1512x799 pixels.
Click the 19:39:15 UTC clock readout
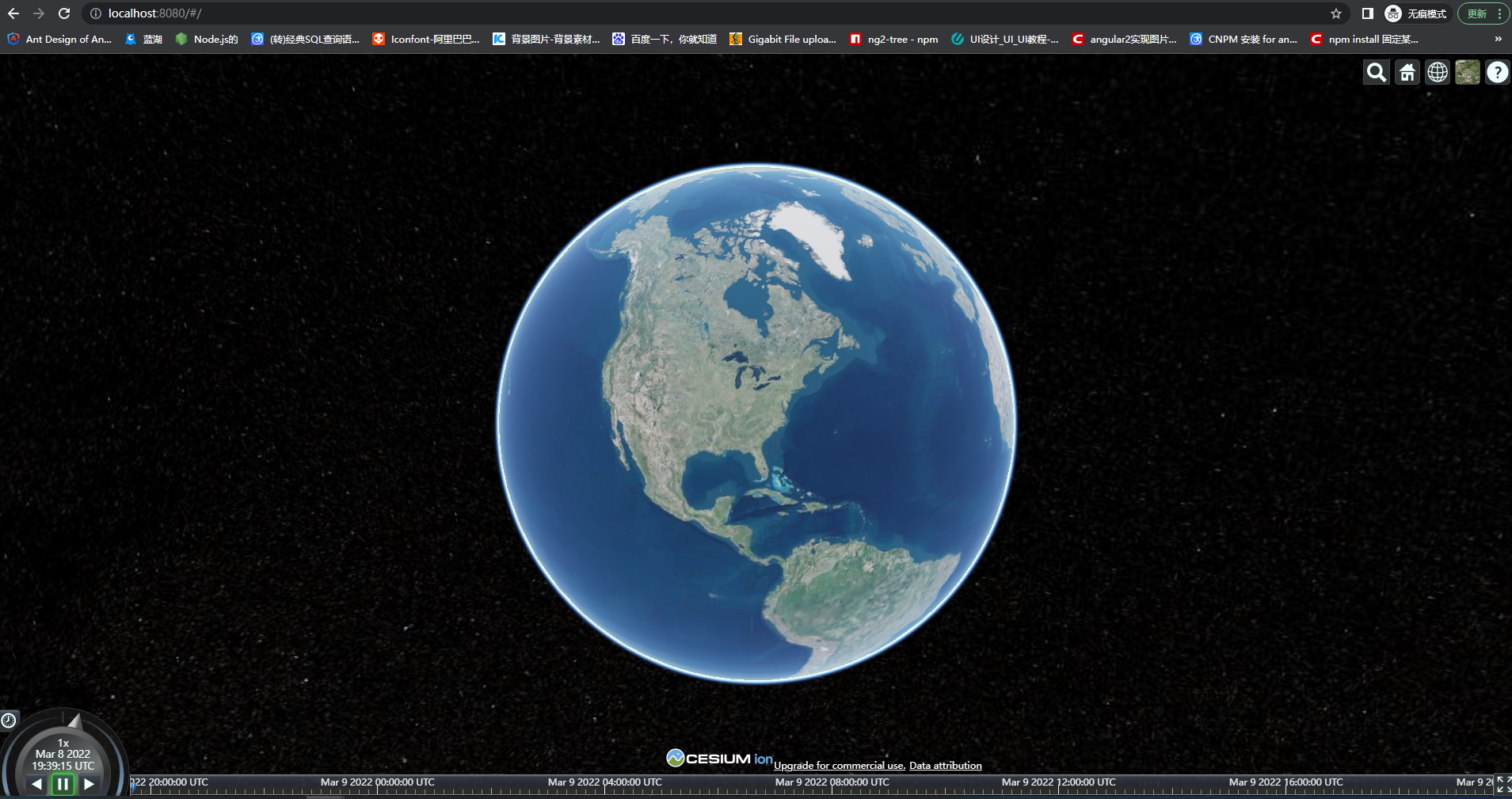[x=63, y=766]
